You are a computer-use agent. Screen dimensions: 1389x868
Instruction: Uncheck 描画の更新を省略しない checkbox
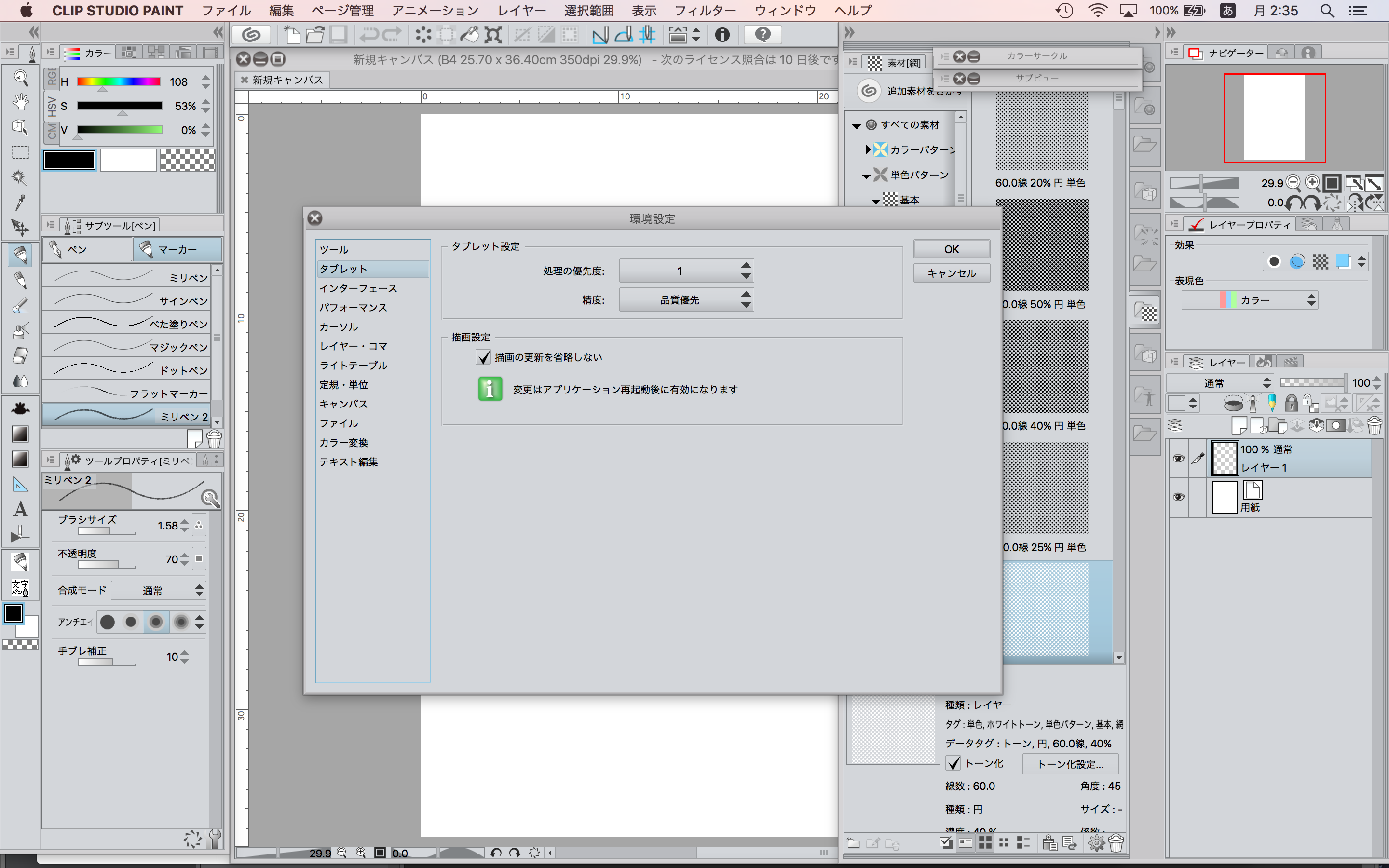click(484, 357)
